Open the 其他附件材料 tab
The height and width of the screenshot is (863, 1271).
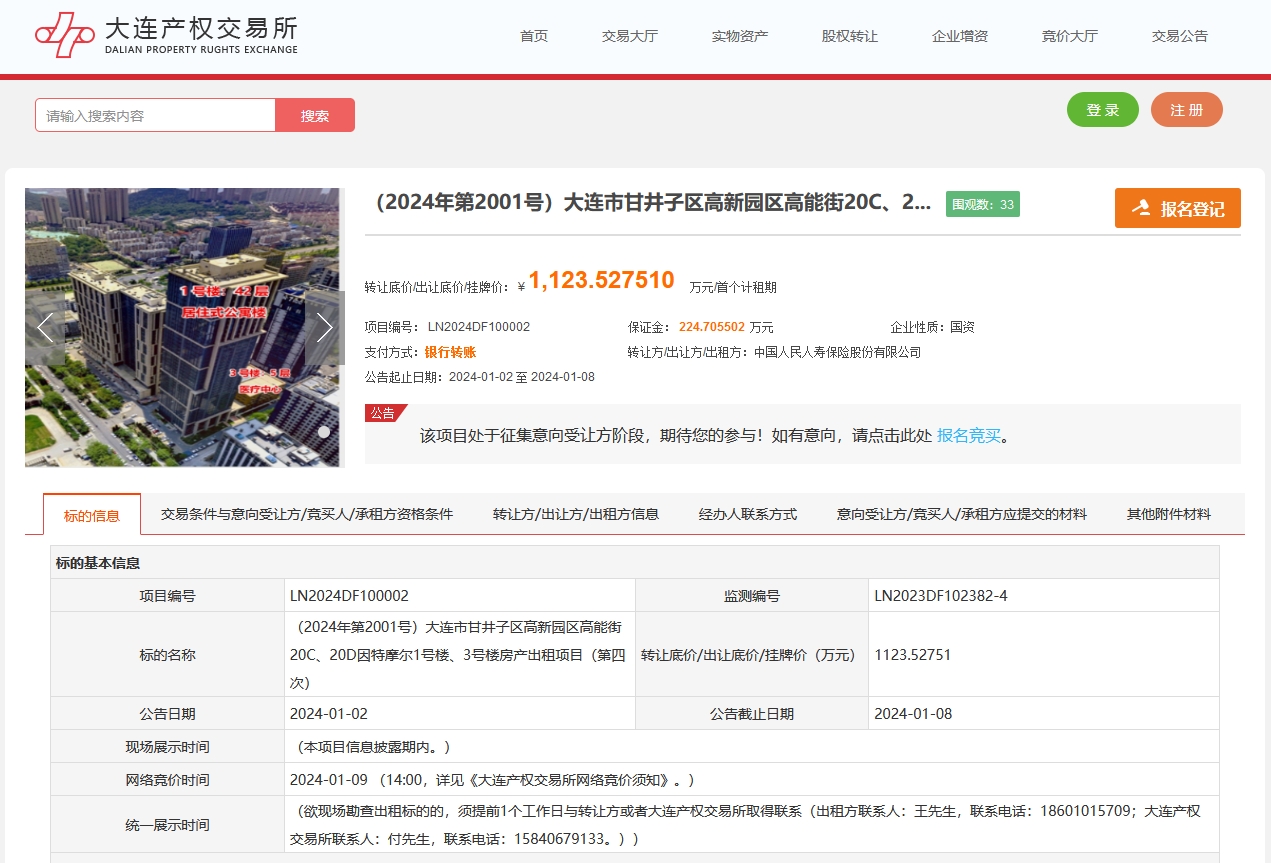tap(1167, 513)
